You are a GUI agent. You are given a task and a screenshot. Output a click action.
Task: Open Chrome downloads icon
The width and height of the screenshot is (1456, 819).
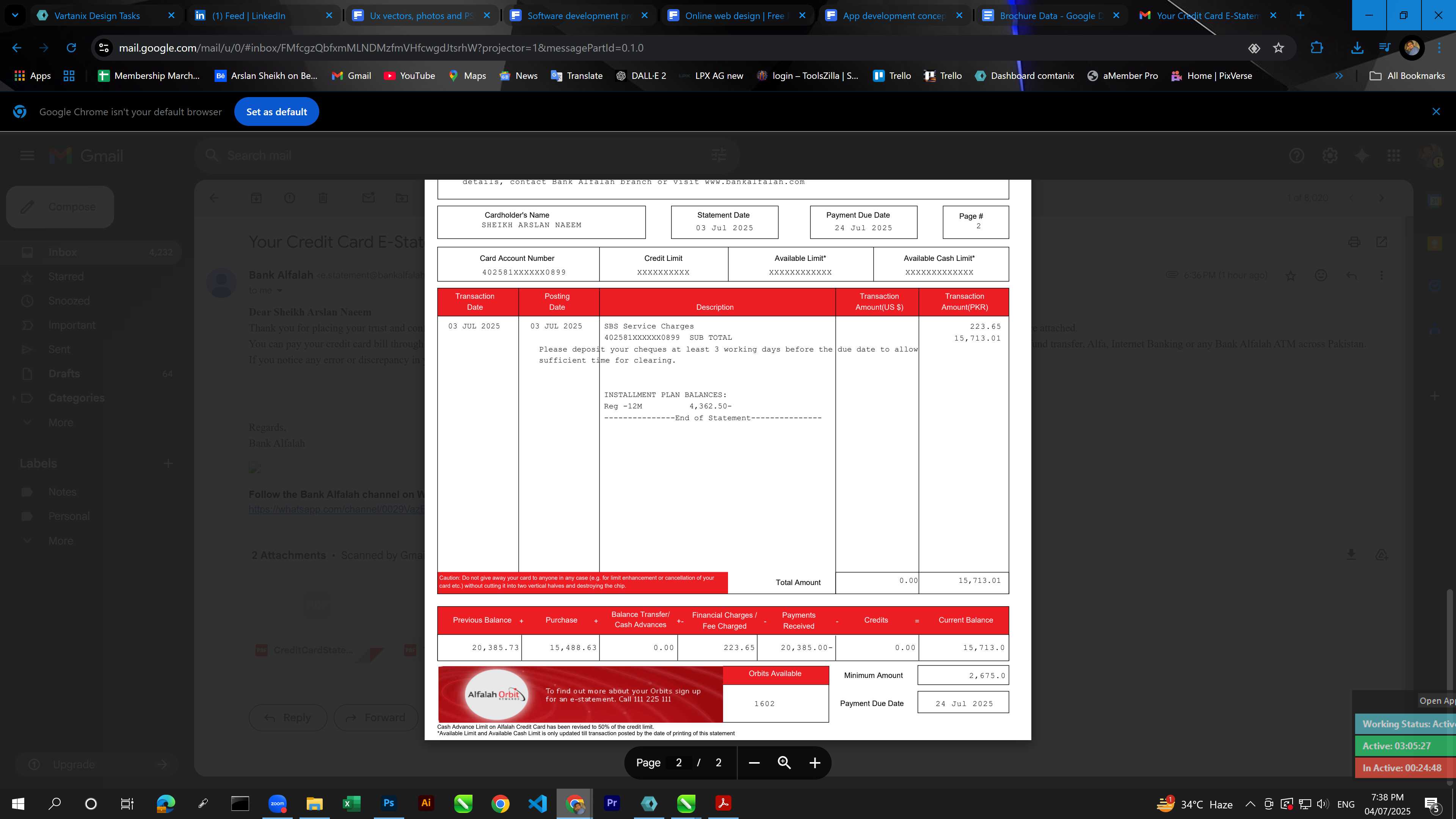(x=1357, y=48)
